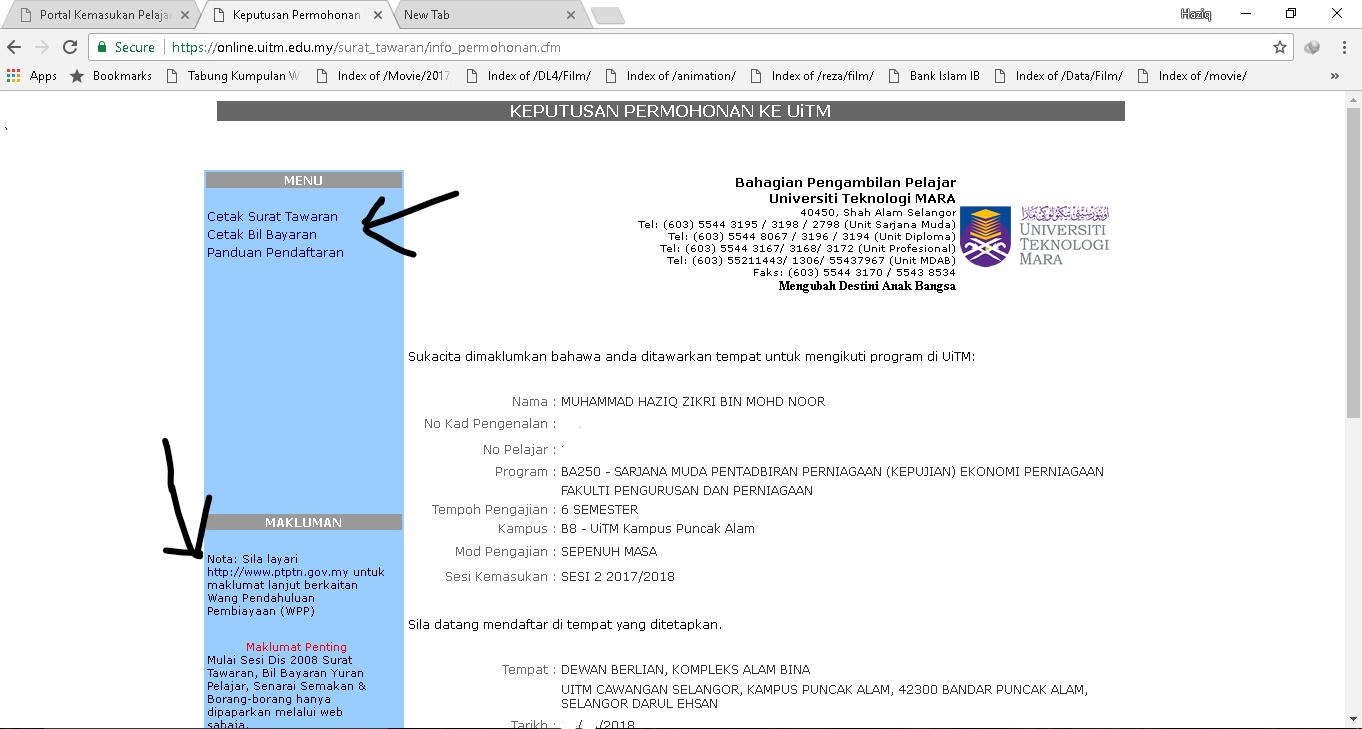
Task: Click the Cetak Surat Tawaran link
Action: (x=272, y=217)
